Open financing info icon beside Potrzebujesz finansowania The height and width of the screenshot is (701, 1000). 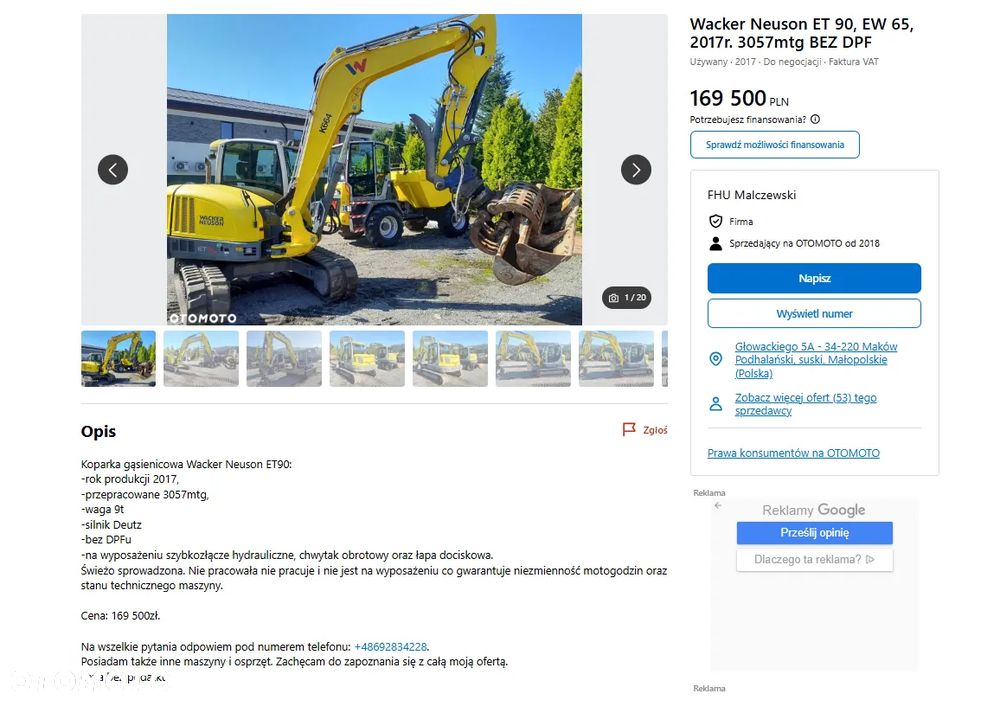815,119
